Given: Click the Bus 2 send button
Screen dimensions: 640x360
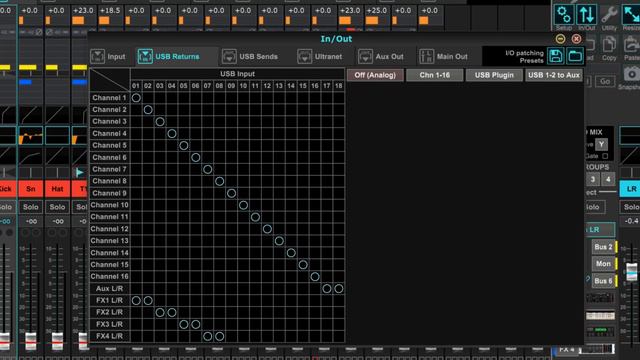Looking at the screenshot, I should 603,247.
